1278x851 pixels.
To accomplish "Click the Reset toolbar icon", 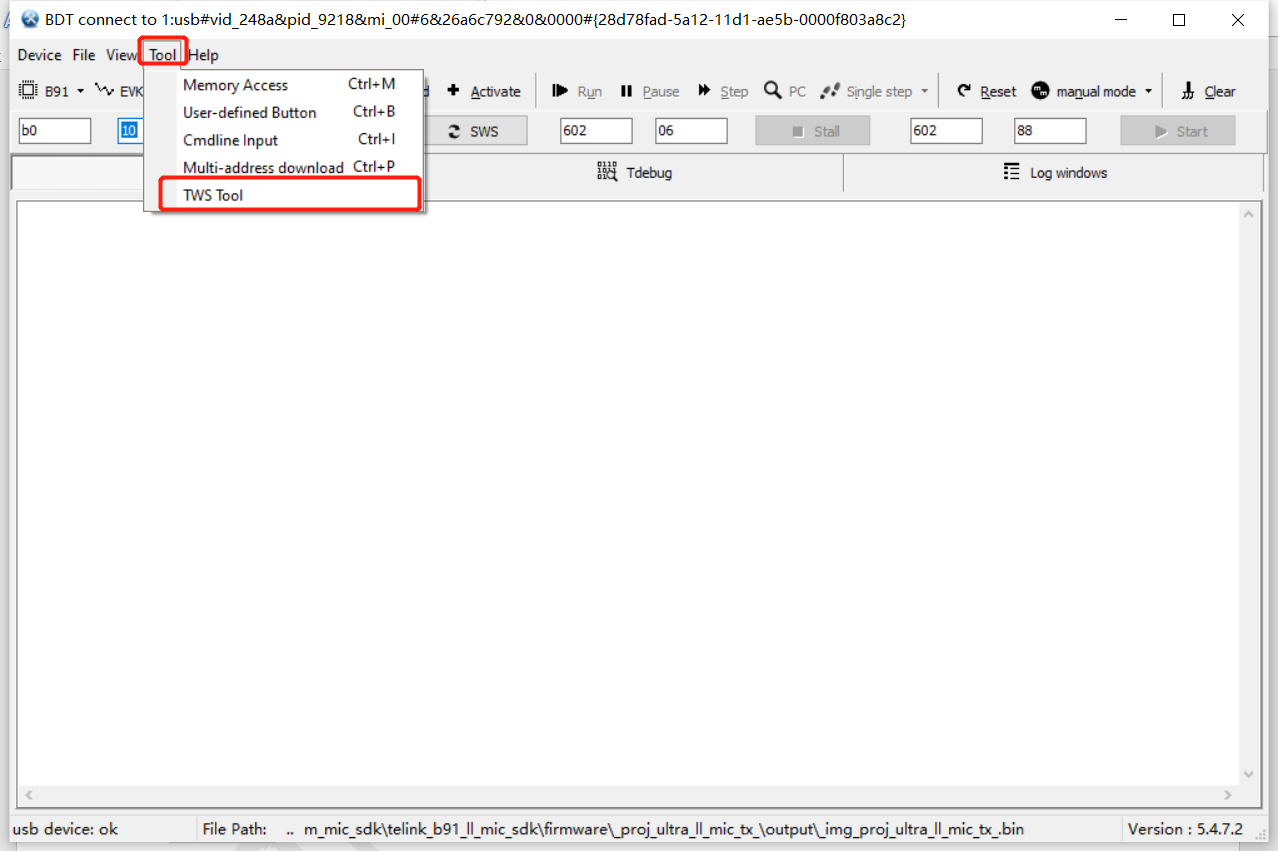I will tap(964, 91).
